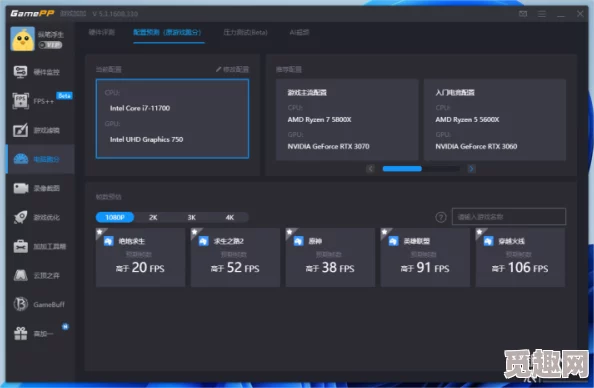Switch to the stress test (Beta) tab
The height and width of the screenshot is (388, 594).
click(x=245, y=32)
